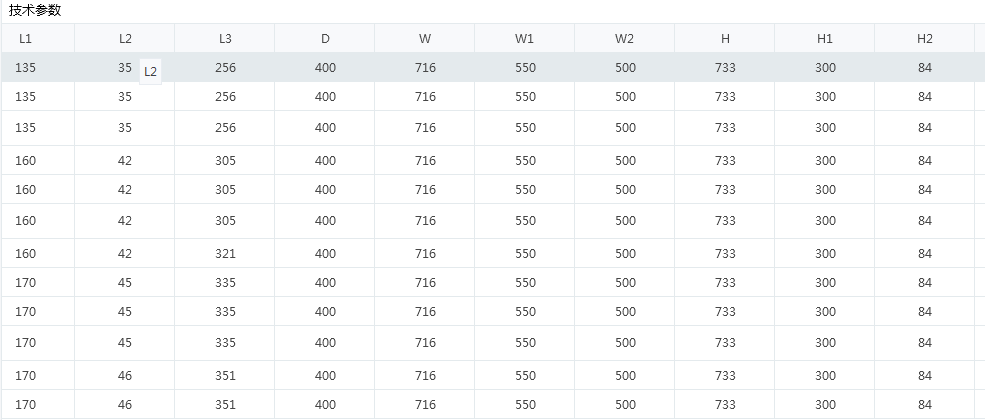Select the 160 cell in the 321 row
Screen dimensions: 985x420
pos(25,254)
